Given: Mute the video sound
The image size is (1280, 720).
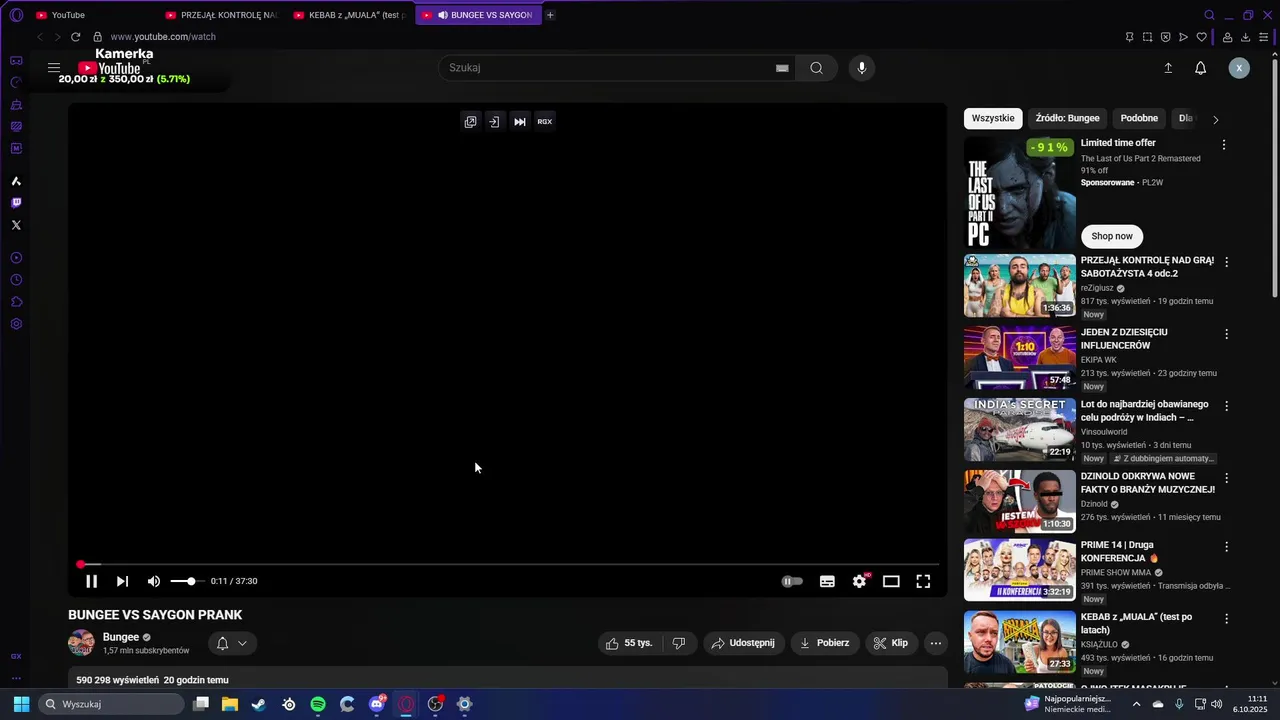Looking at the screenshot, I should point(154,581).
